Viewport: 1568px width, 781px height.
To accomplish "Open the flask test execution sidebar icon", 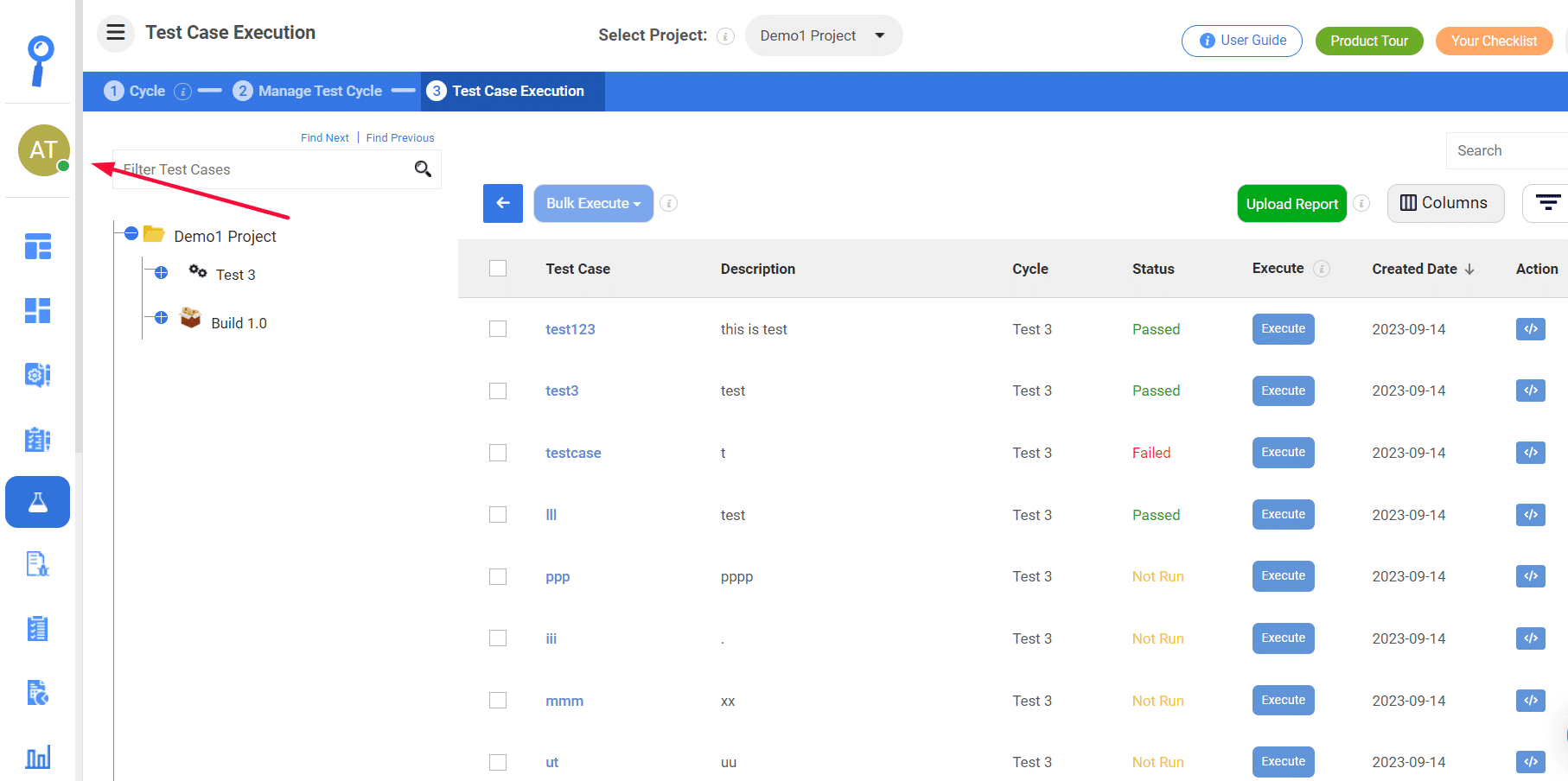I will click(38, 502).
